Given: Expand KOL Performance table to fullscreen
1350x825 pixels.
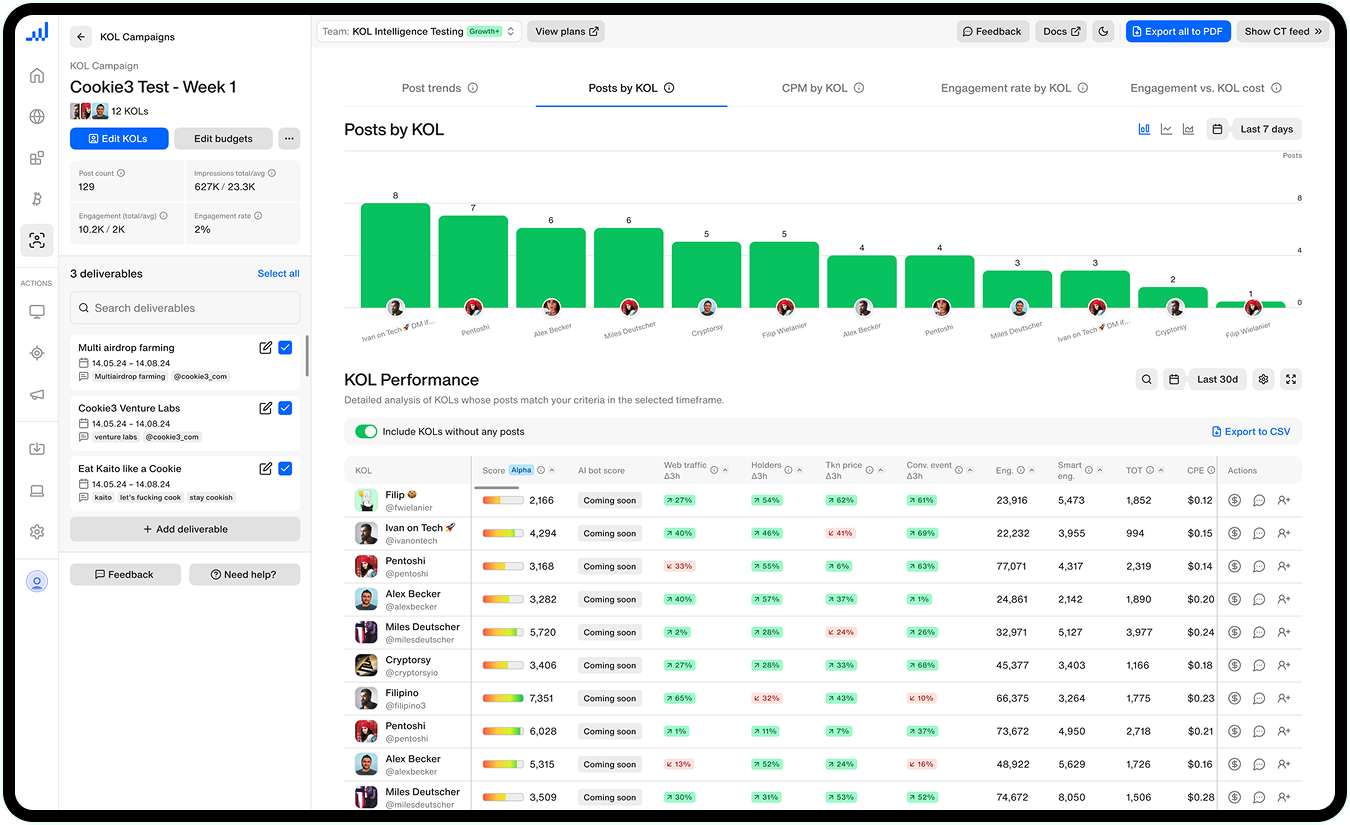Looking at the screenshot, I should click(x=1291, y=379).
